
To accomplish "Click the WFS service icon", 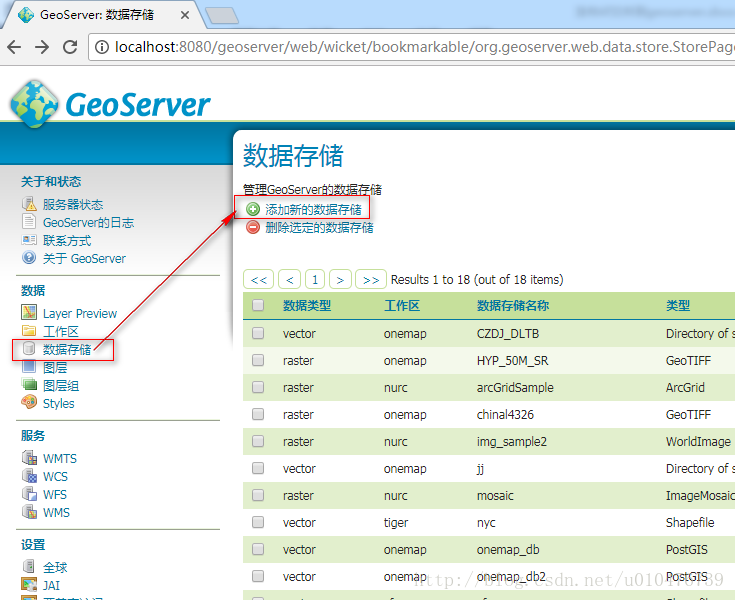I will click(29, 493).
